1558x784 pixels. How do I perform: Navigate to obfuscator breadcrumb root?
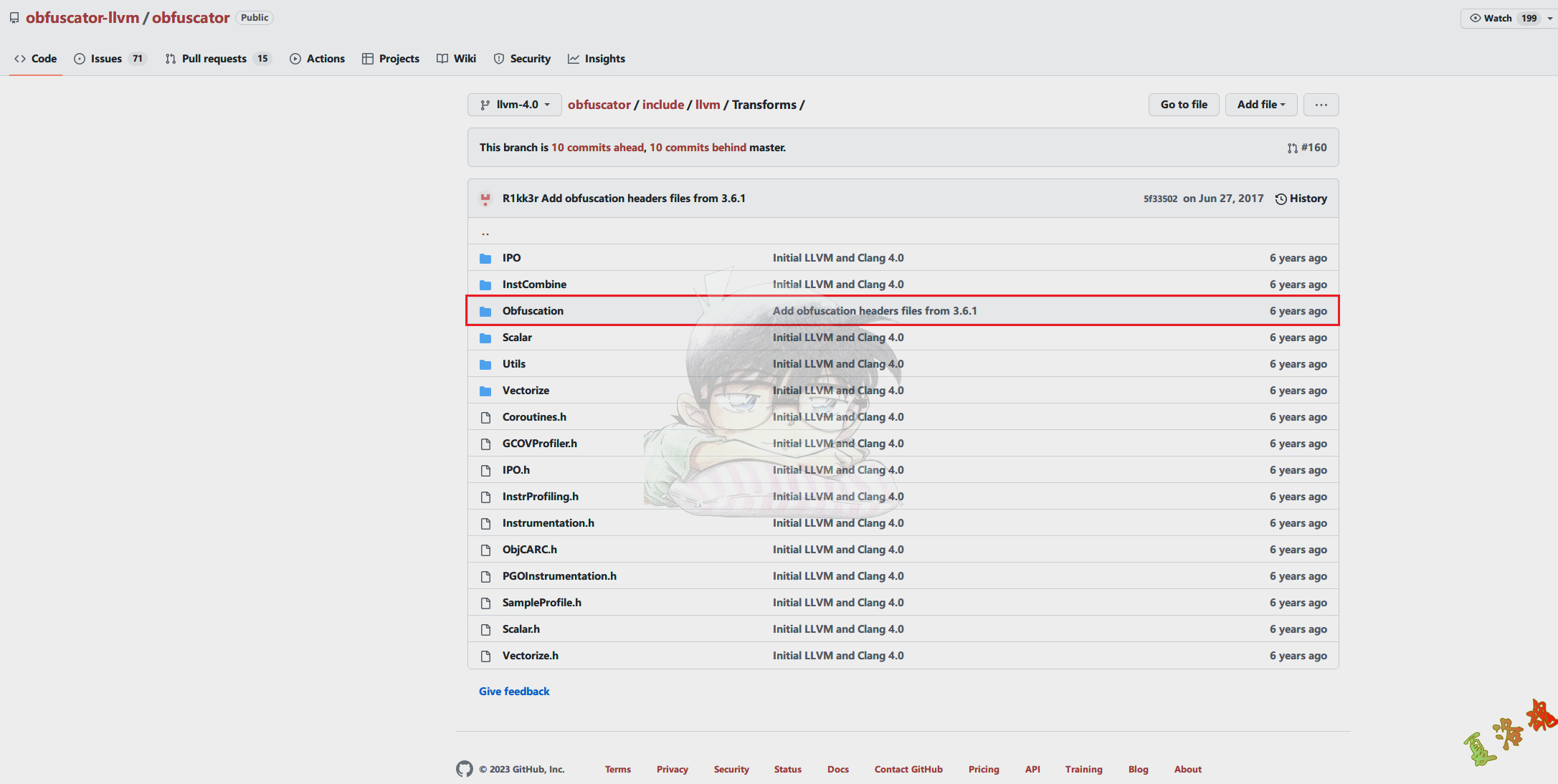pos(599,105)
